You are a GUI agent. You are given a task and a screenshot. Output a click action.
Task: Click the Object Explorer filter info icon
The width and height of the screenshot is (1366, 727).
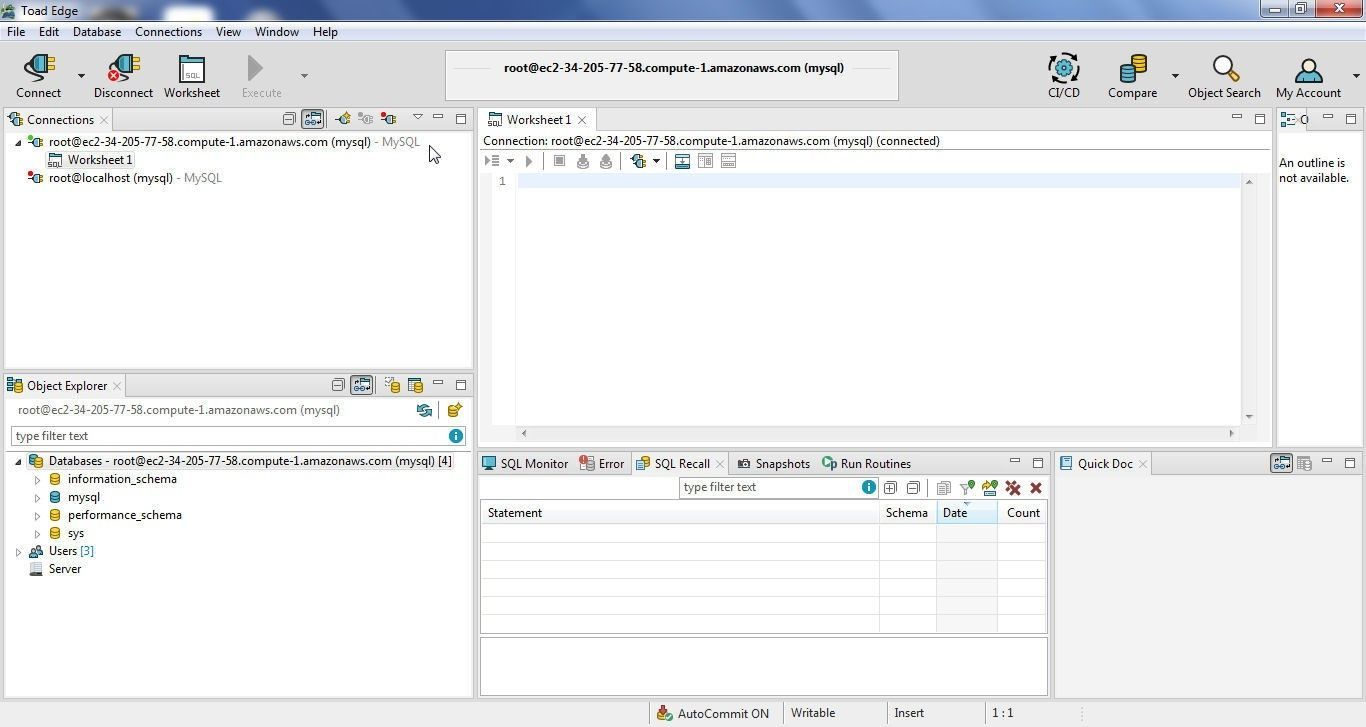456,436
